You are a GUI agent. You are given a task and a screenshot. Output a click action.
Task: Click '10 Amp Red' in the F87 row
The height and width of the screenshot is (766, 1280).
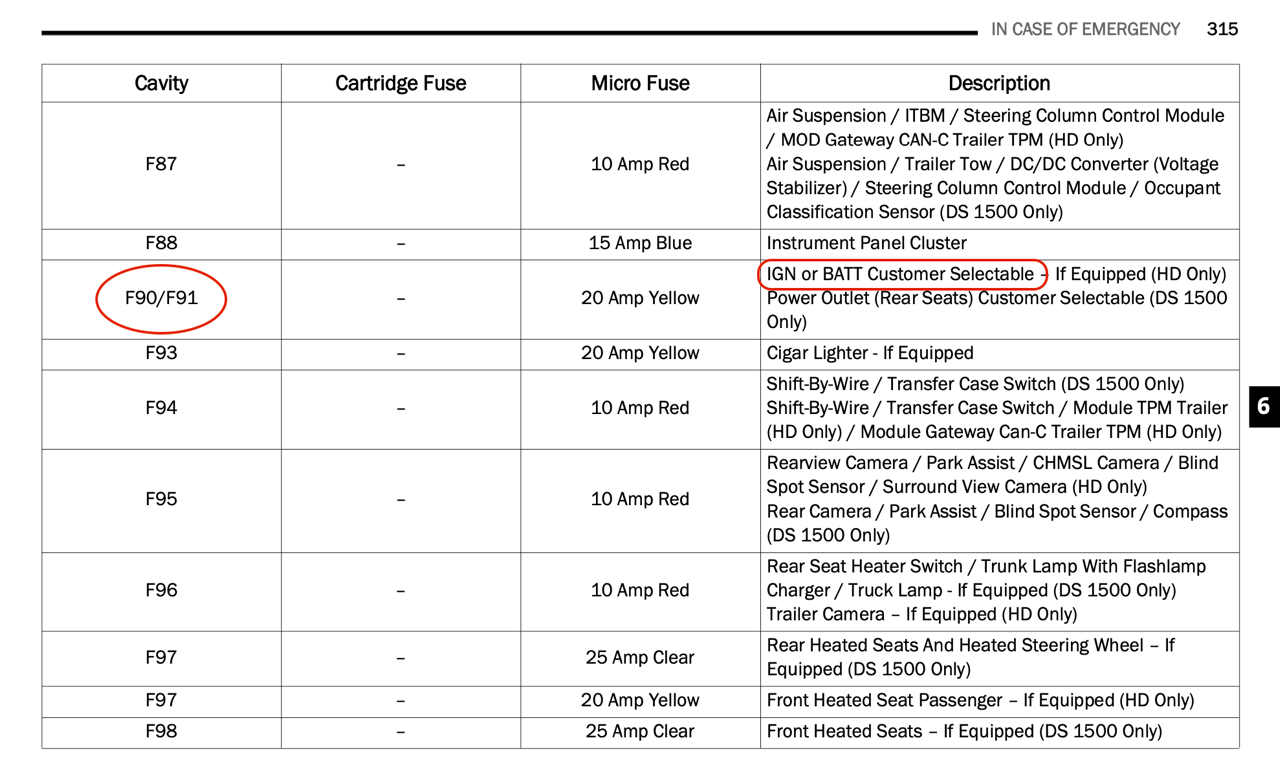[640, 164]
